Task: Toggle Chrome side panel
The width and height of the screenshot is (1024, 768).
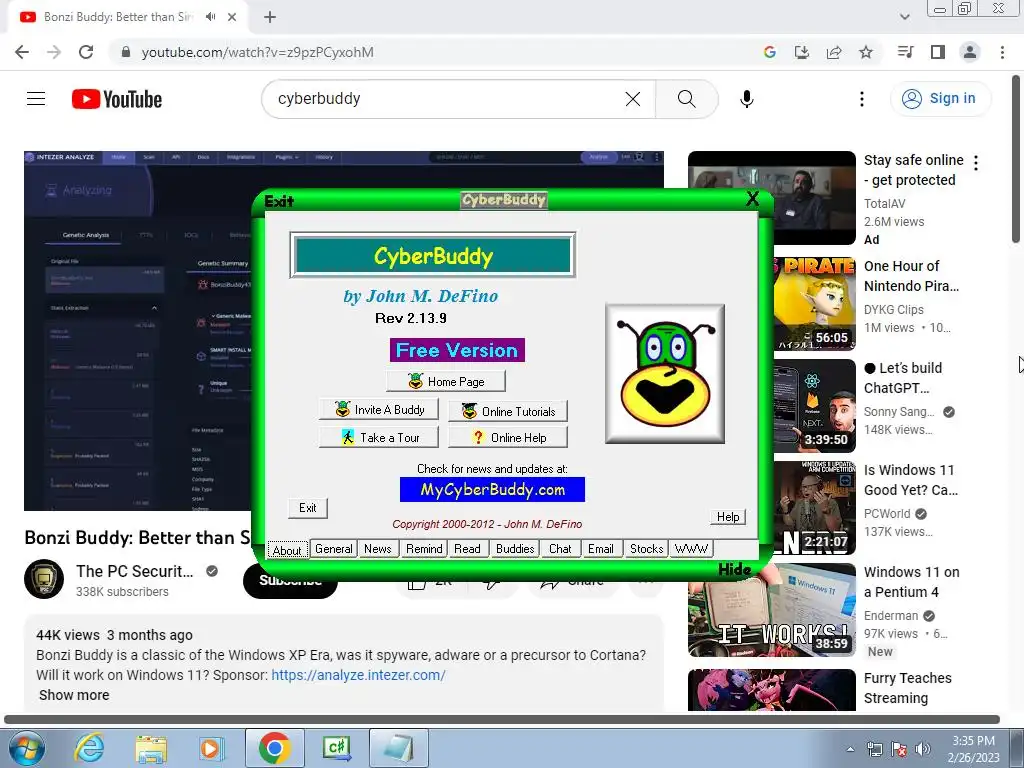Action: (938, 52)
